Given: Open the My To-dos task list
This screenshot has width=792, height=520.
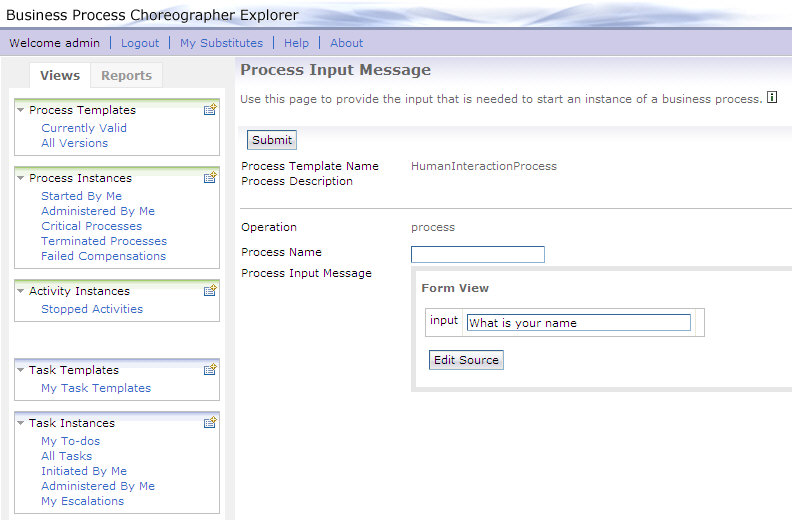Looking at the screenshot, I should 70,441.
